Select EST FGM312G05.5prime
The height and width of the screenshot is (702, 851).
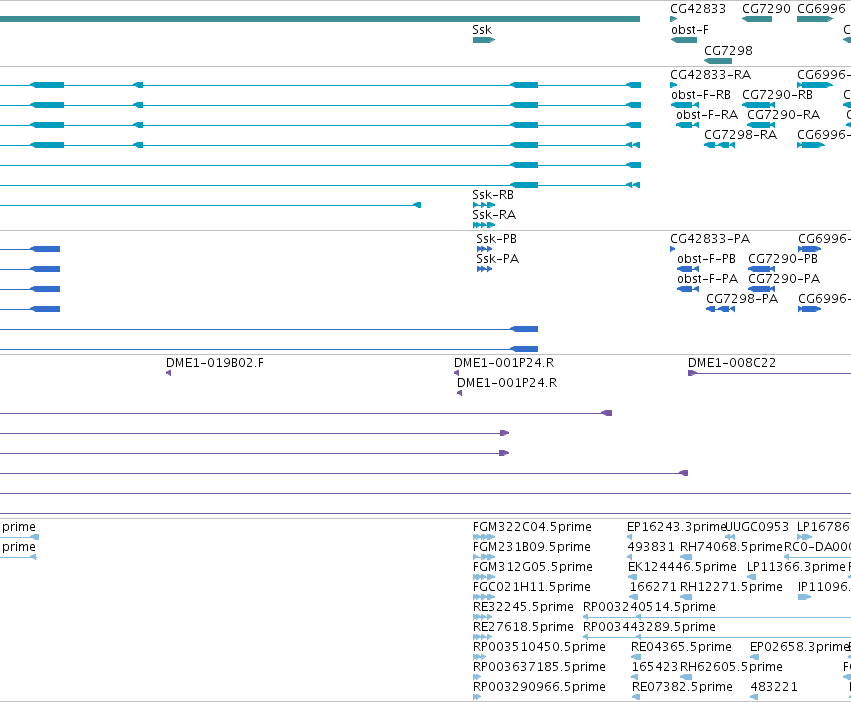coord(532,567)
